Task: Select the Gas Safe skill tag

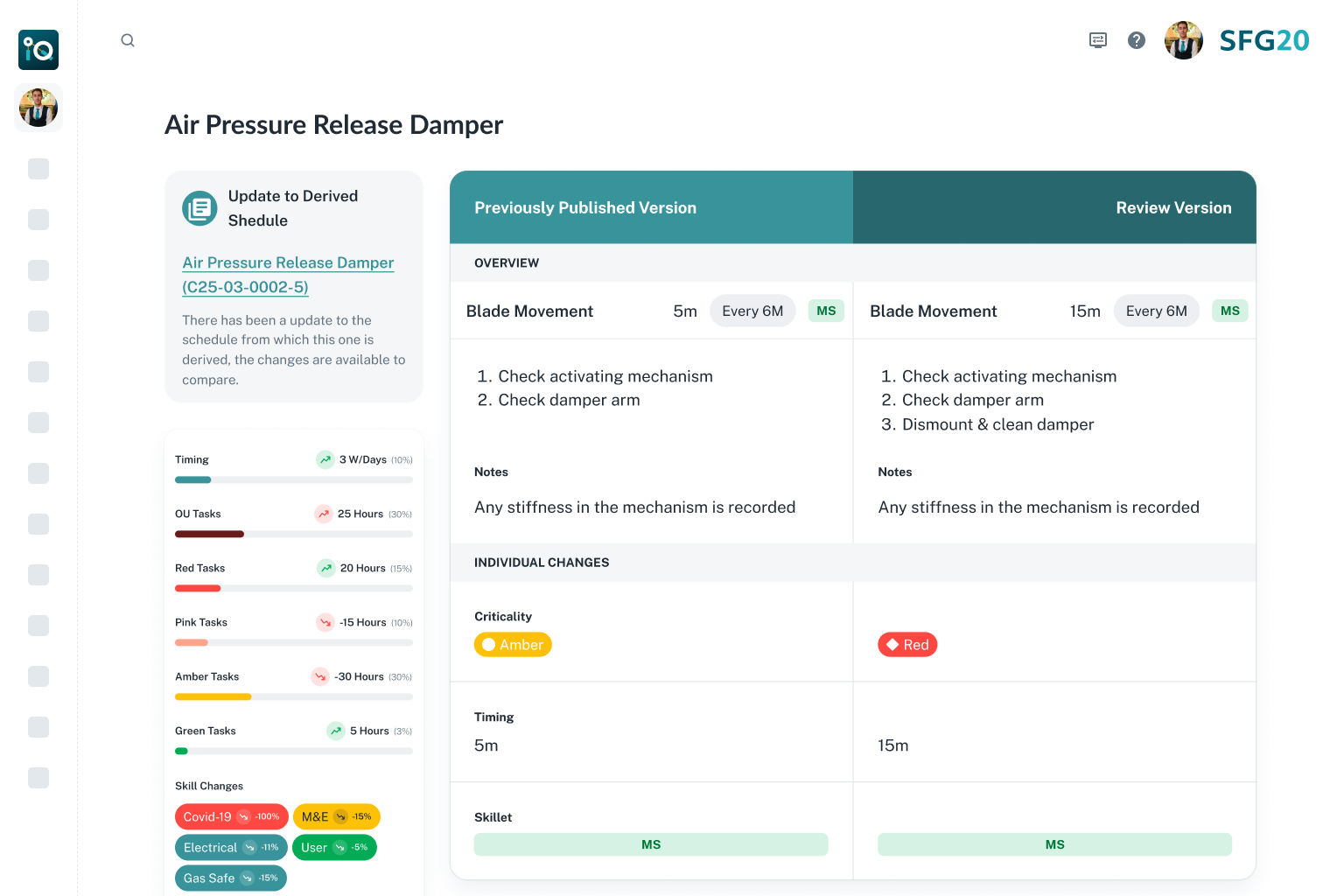Action: pyautogui.click(x=230, y=878)
